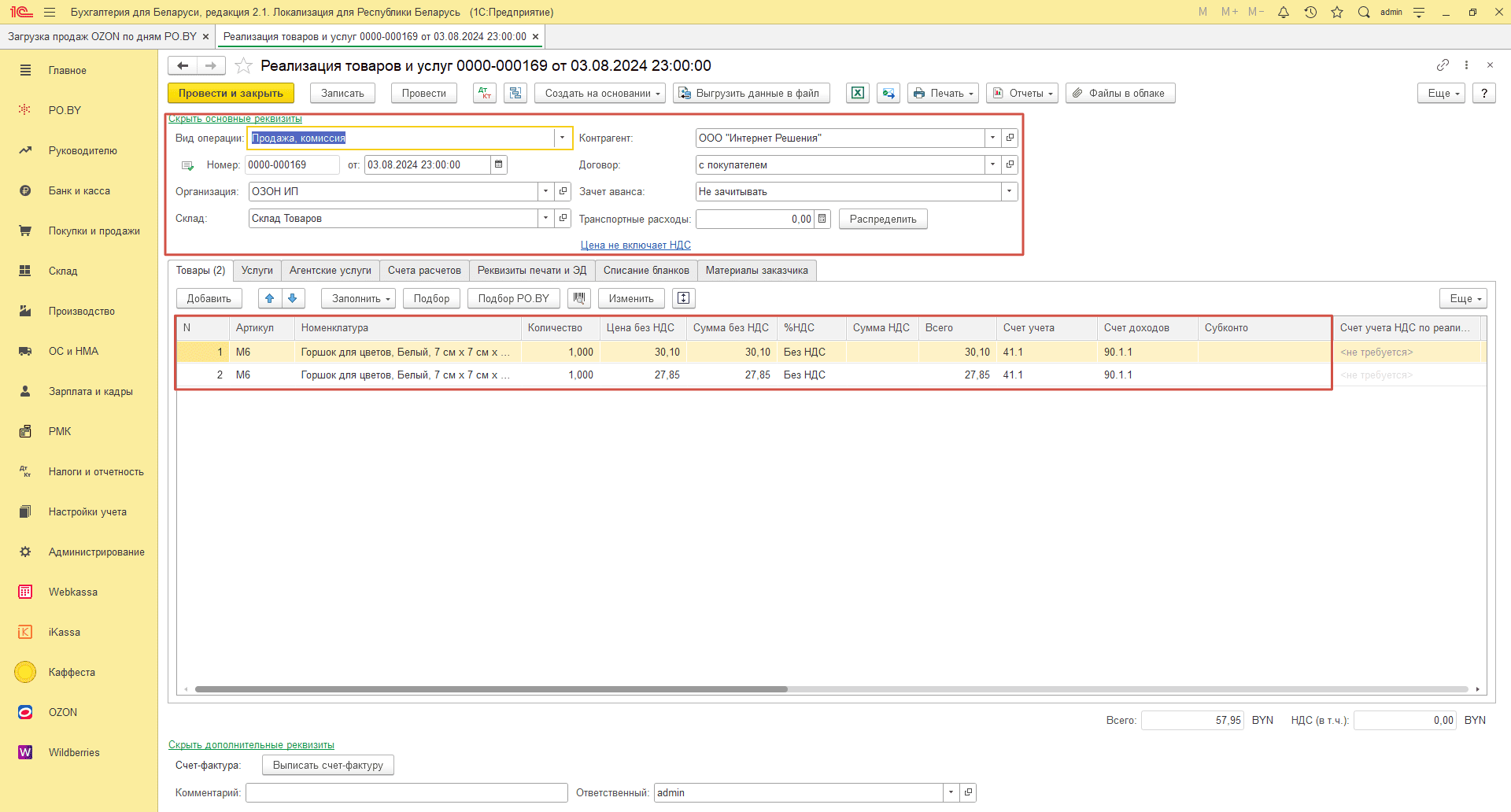
Task: Go back with the left arrow button
Action: pyautogui.click(x=183, y=65)
